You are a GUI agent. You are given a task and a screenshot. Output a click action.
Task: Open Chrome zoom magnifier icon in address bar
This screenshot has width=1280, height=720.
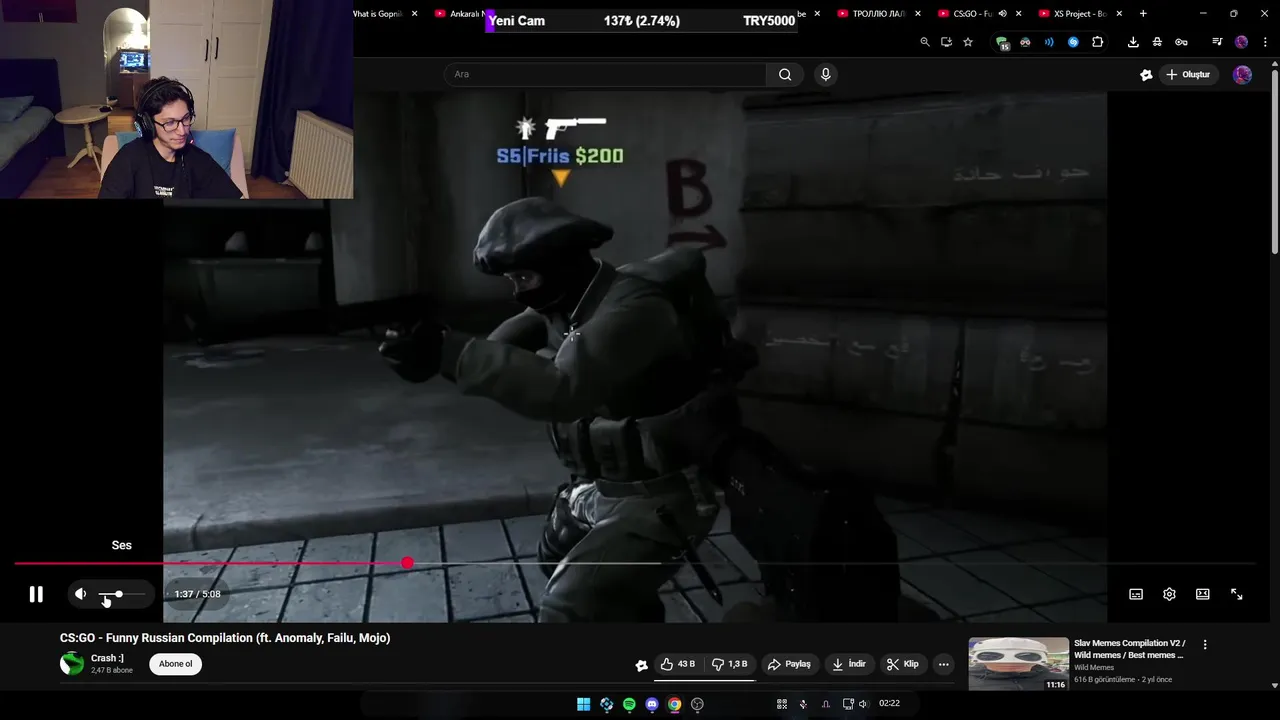925,42
